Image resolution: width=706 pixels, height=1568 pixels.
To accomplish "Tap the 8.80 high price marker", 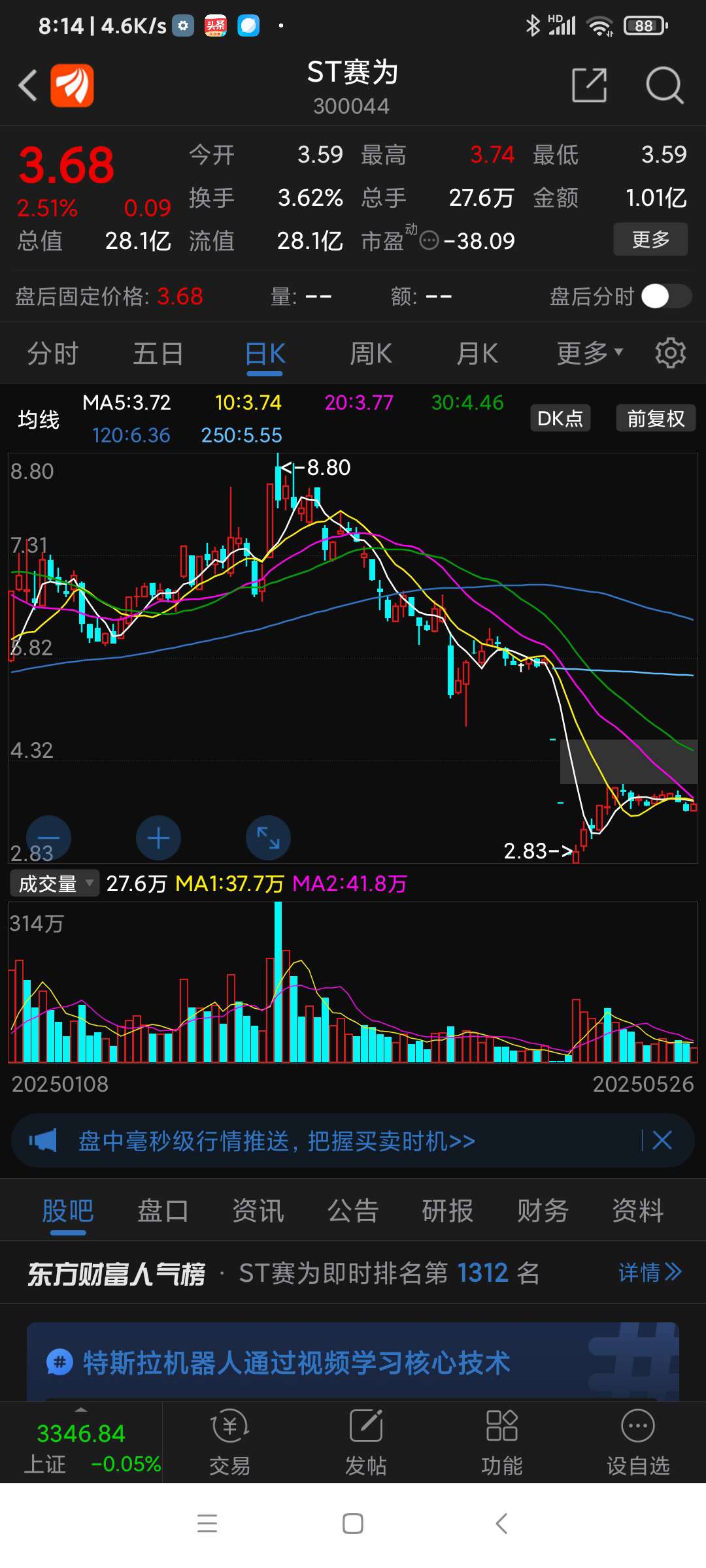I will (316, 468).
